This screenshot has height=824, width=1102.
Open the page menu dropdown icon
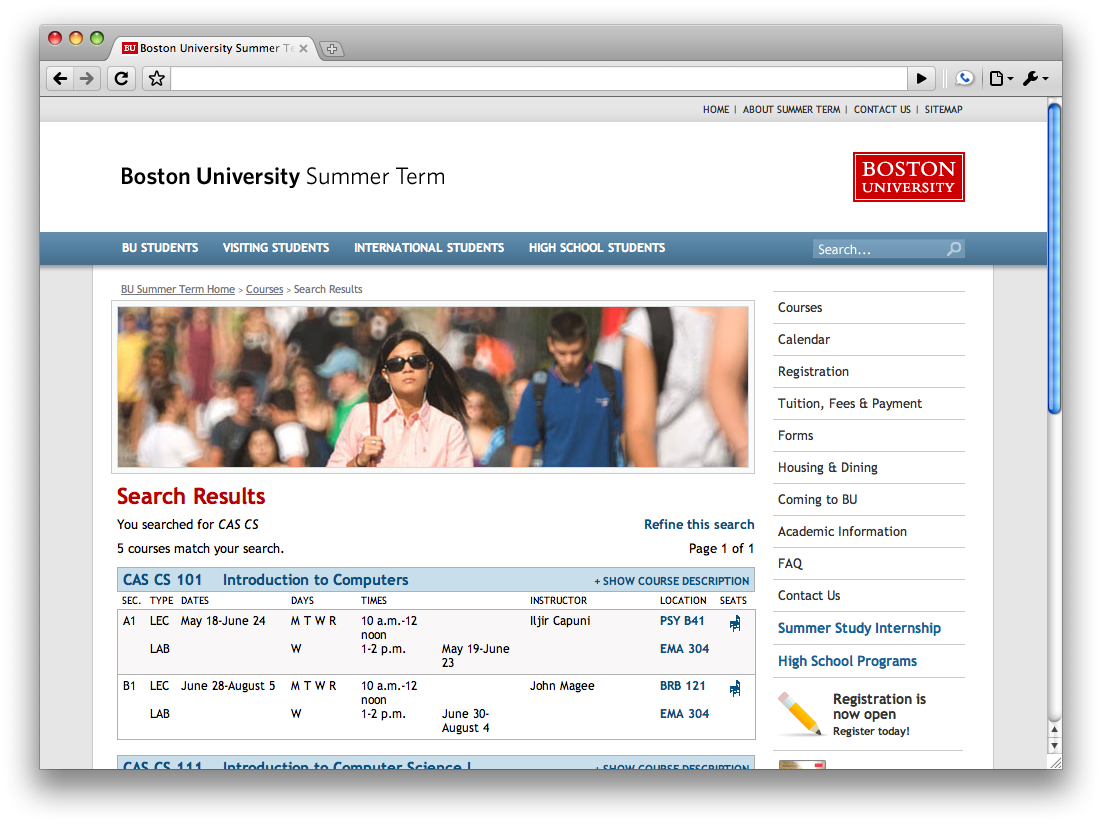click(1001, 78)
